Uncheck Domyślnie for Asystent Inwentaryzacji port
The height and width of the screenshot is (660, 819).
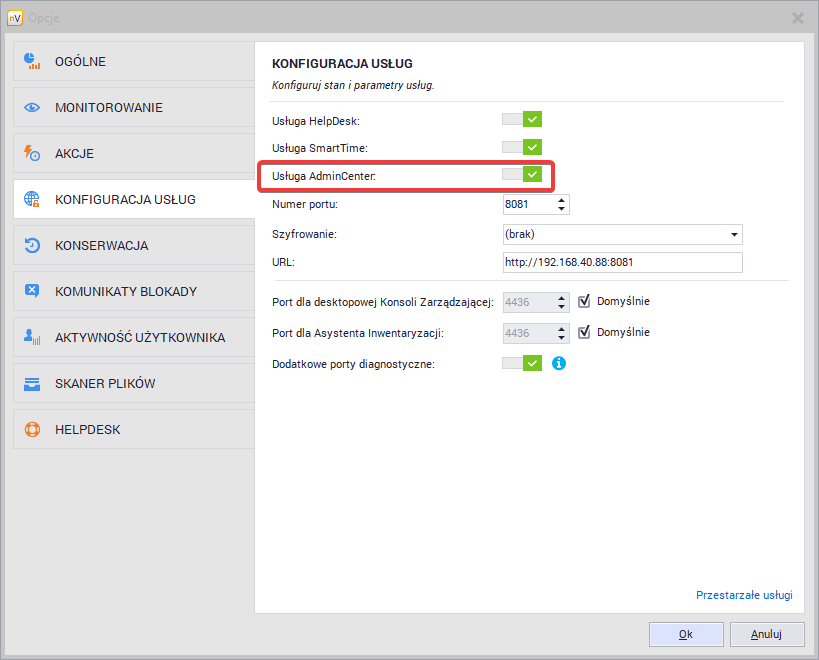(586, 332)
